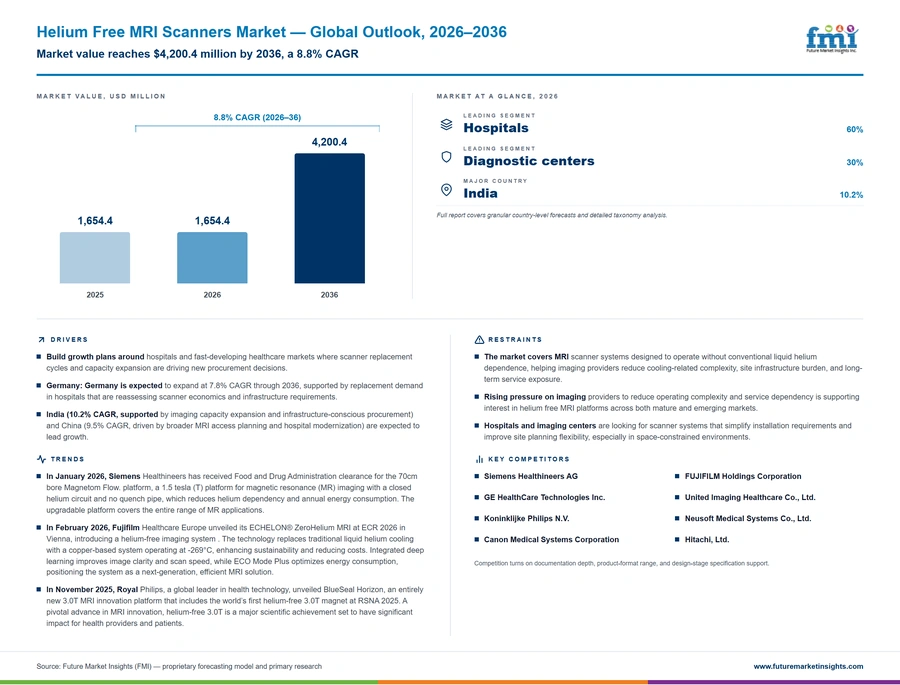Click the Drivers section heading

[x=69, y=340]
